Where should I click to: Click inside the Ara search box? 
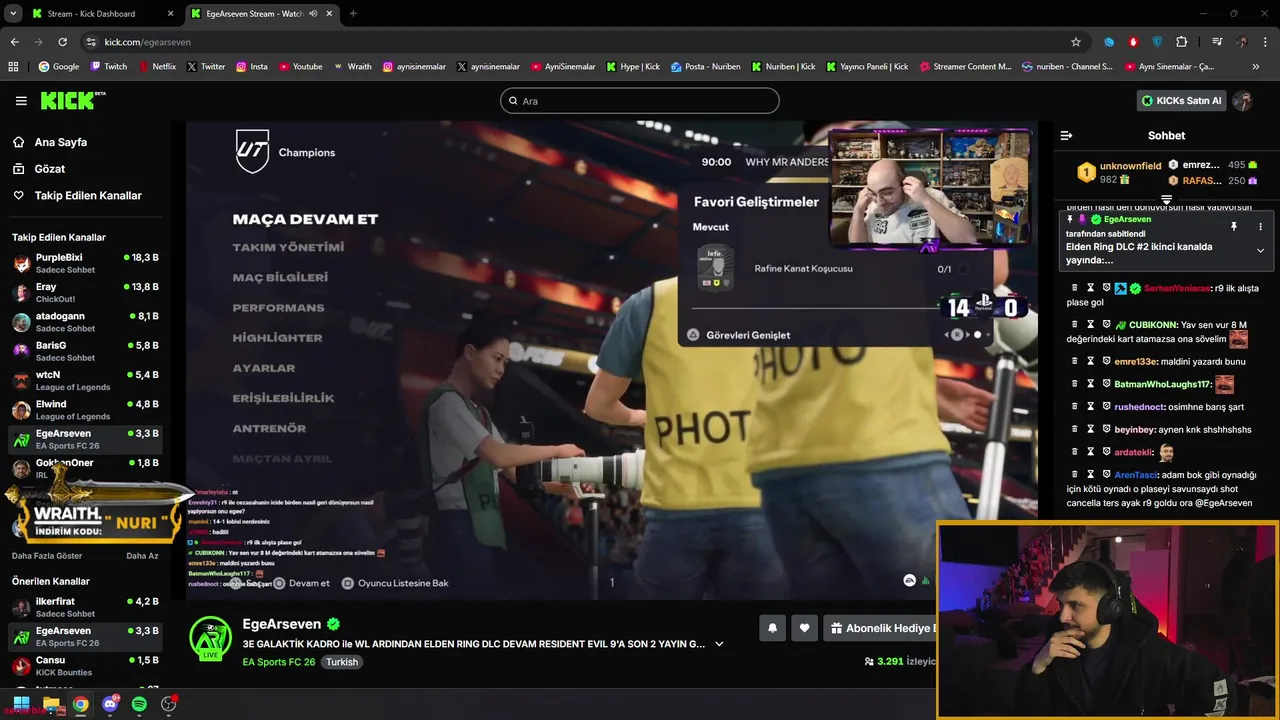coord(640,101)
